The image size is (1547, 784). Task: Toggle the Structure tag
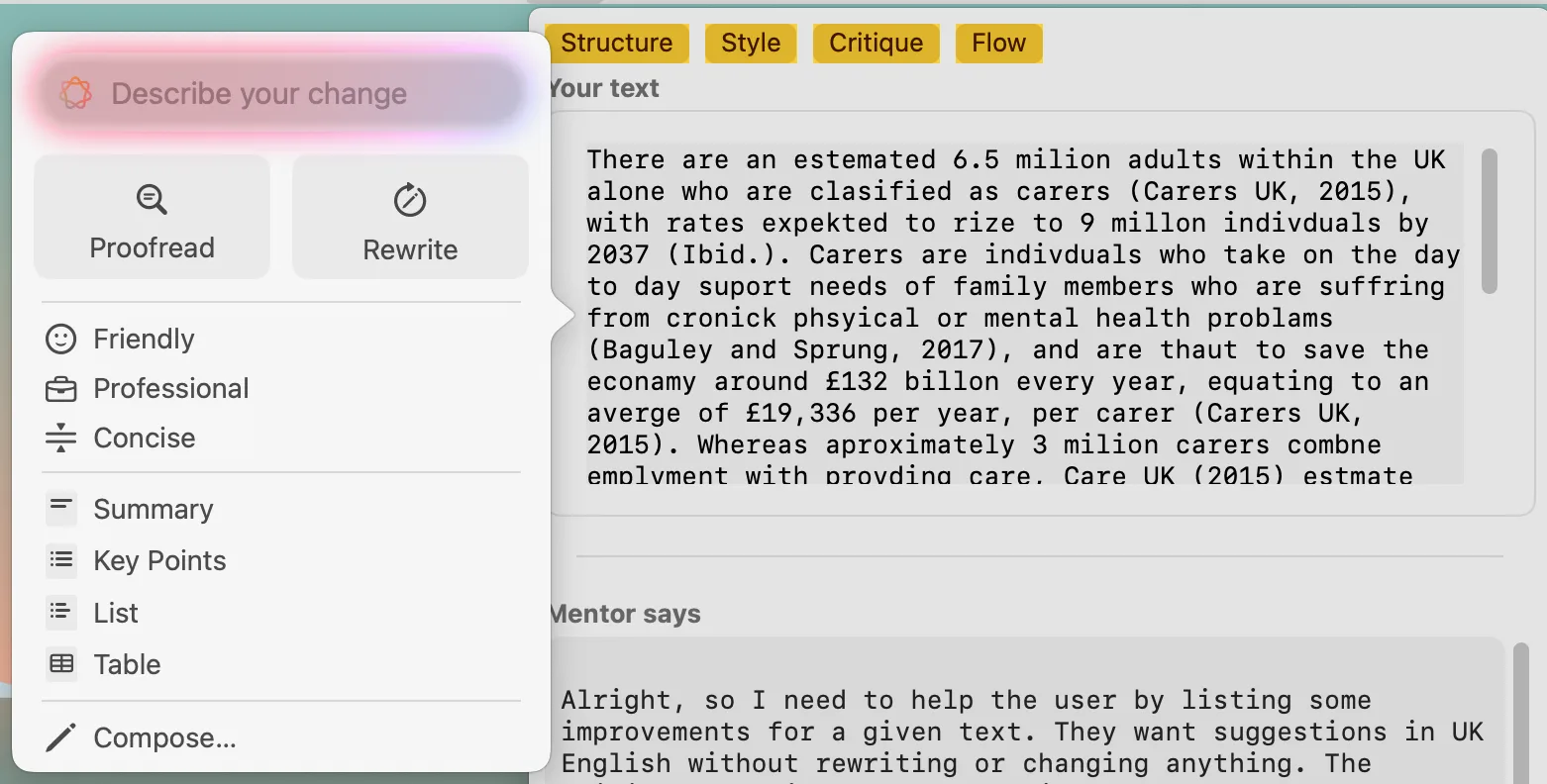pyautogui.click(x=617, y=43)
